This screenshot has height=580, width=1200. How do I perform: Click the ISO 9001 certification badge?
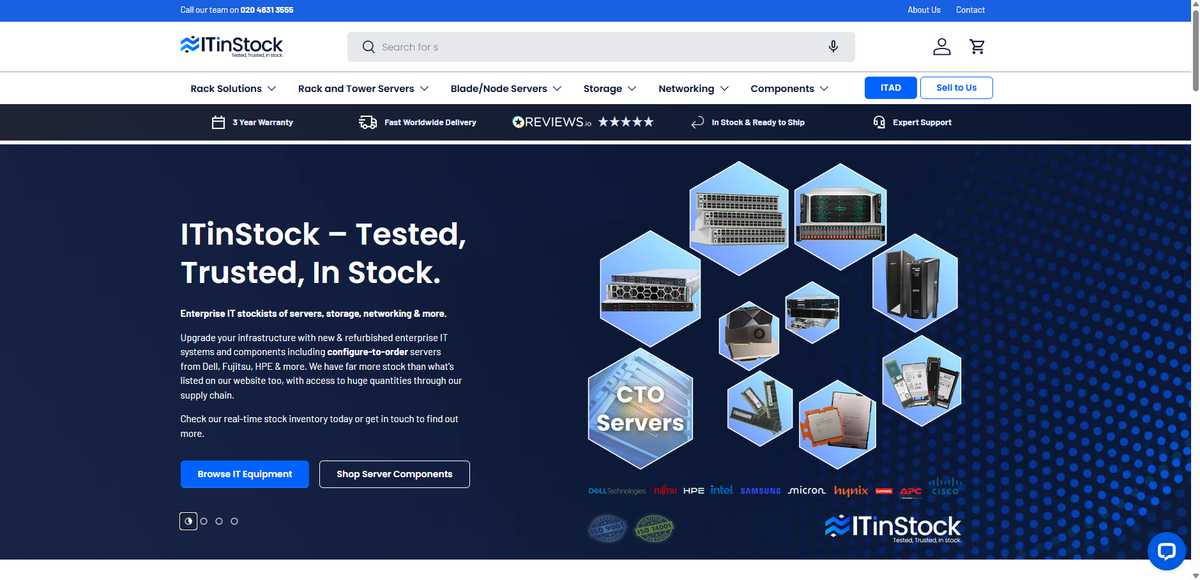tap(605, 527)
